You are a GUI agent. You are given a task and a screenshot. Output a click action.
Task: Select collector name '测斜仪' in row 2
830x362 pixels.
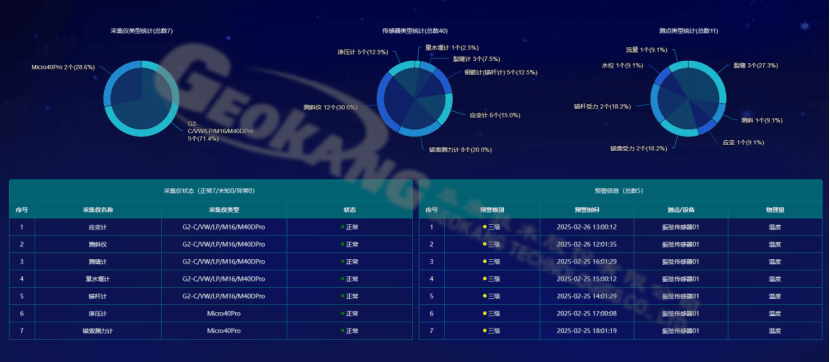(x=97, y=244)
